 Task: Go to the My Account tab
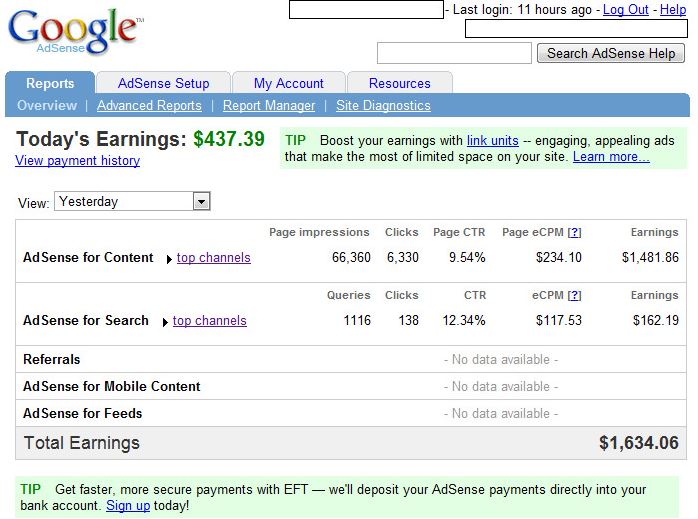pyautogui.click(x=288, y=83)
